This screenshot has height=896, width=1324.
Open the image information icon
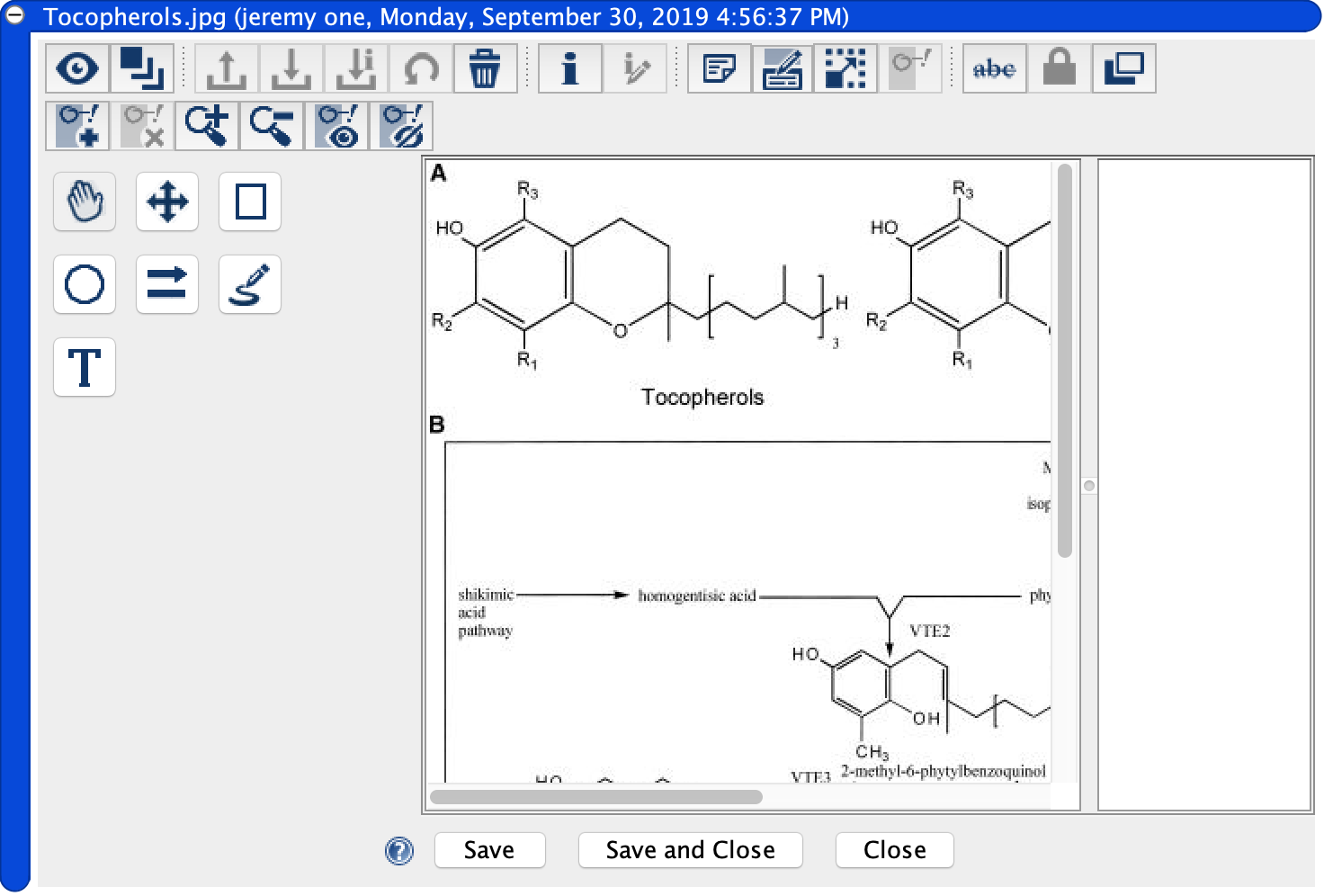(569, 67)
